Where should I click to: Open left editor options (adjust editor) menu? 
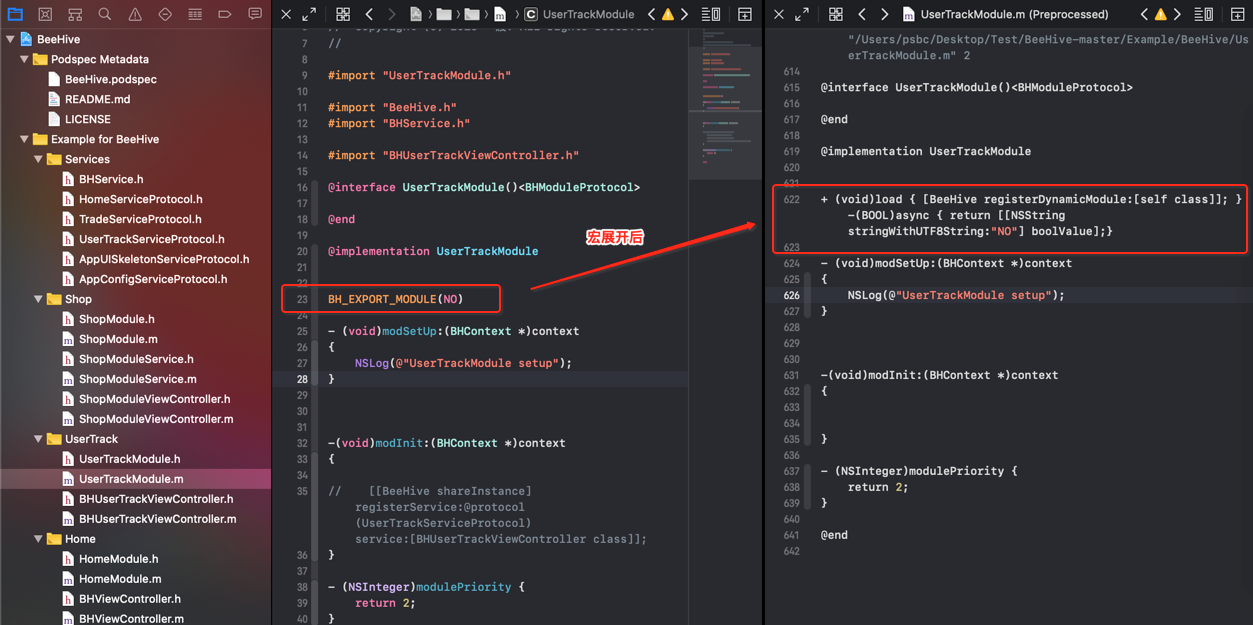click(x=711, y=14)
